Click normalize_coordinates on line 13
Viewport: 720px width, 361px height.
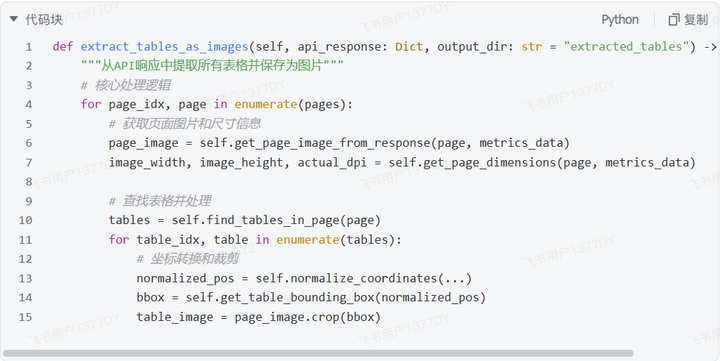click(360, 278)
